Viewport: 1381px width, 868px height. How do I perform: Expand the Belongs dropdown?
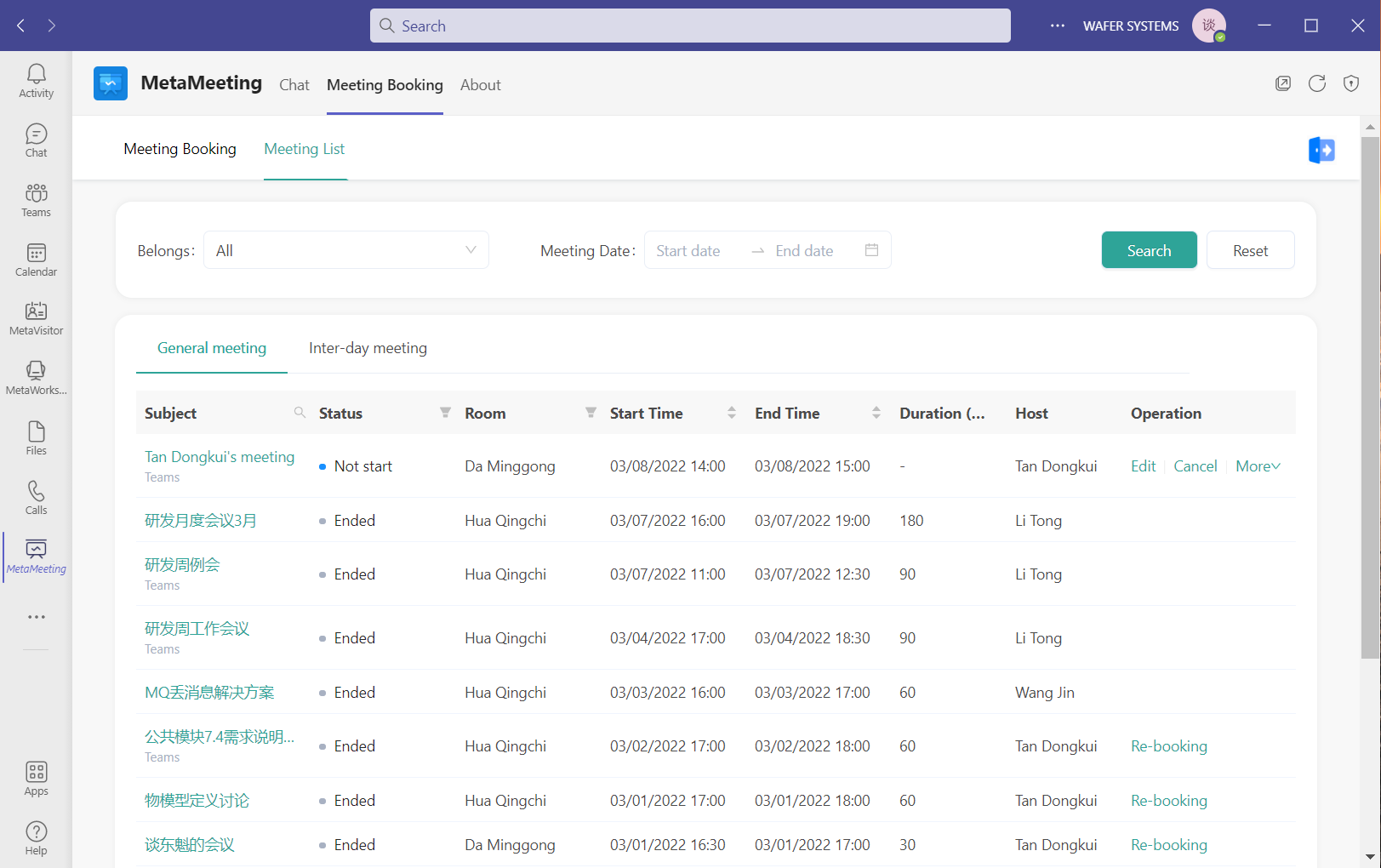346,250
